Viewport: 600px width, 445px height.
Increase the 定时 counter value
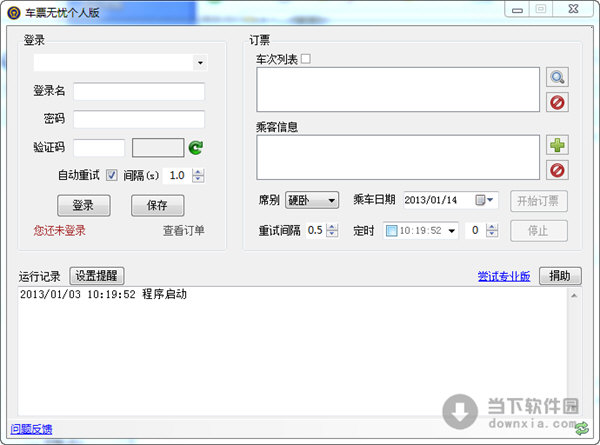tap(492, 227)
